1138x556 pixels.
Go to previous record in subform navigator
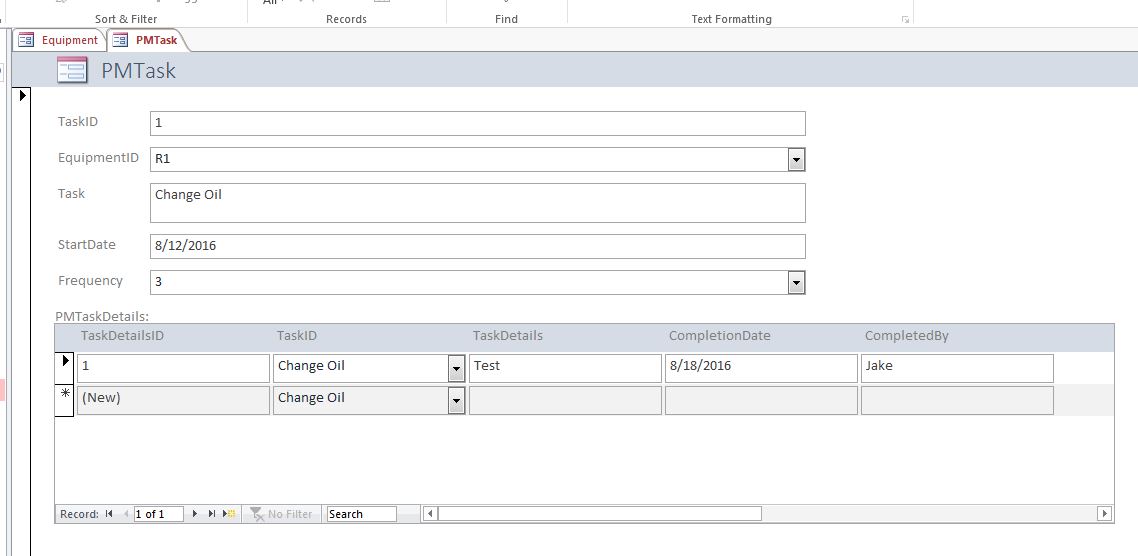126,514
